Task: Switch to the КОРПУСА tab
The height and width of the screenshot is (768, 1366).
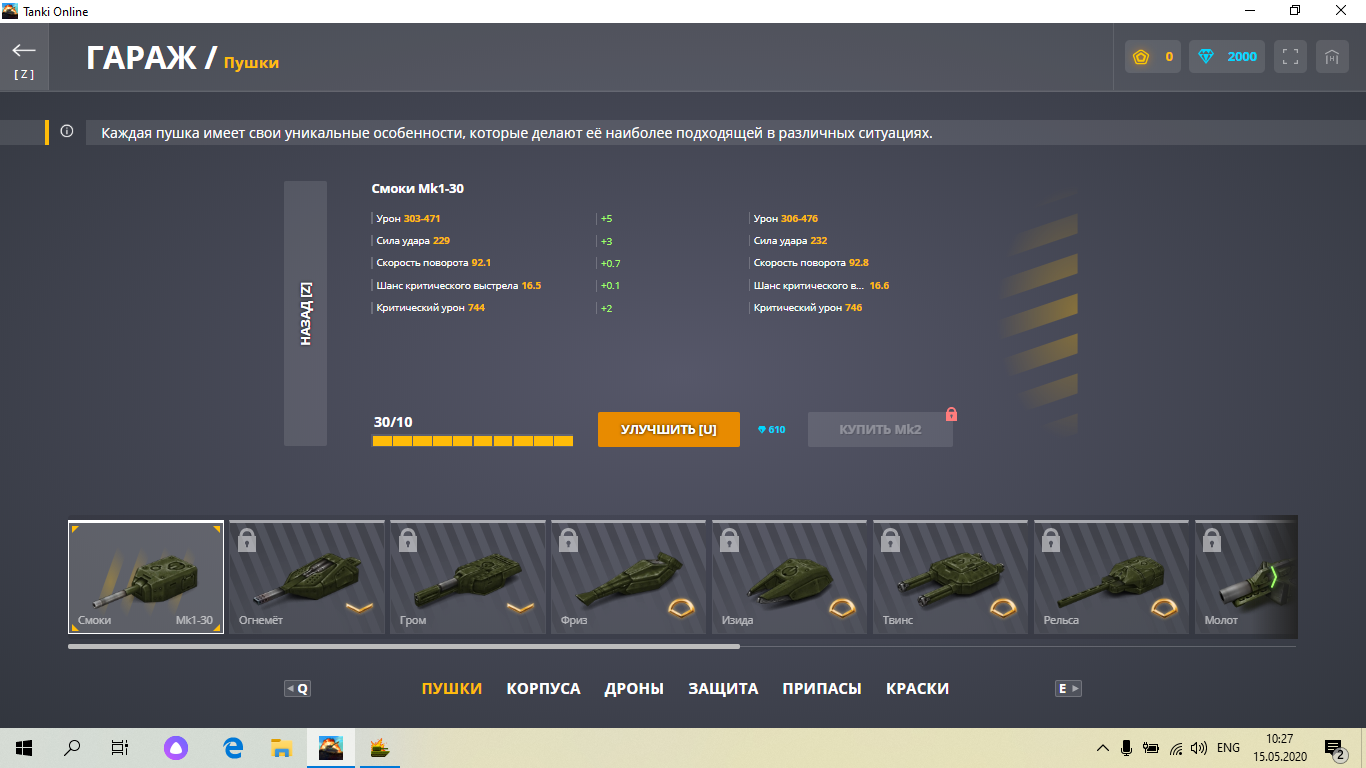Action: (x=543, y=688)
